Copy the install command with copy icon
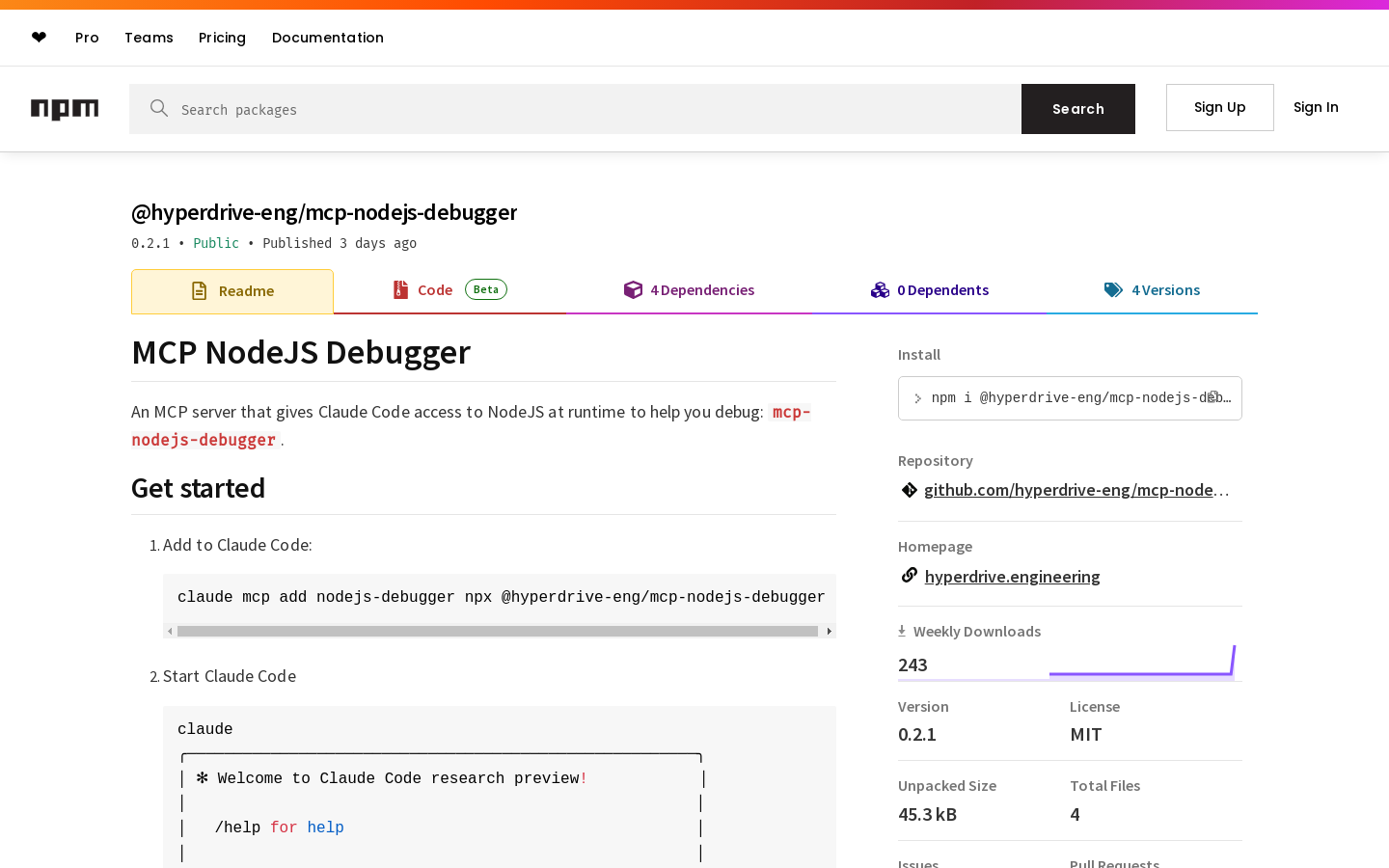The height and width of the screenshot is (868, 1389). 1213,397
